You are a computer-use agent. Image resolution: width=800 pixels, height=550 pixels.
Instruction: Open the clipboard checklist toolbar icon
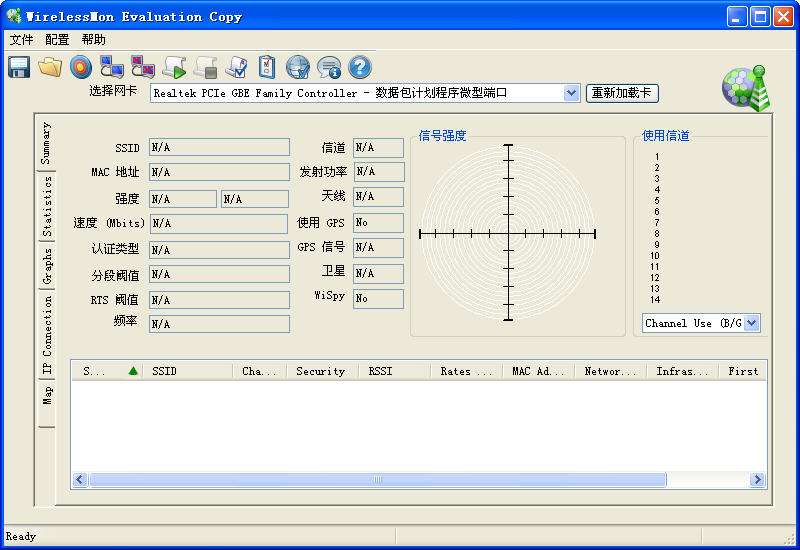pos(267,67)
